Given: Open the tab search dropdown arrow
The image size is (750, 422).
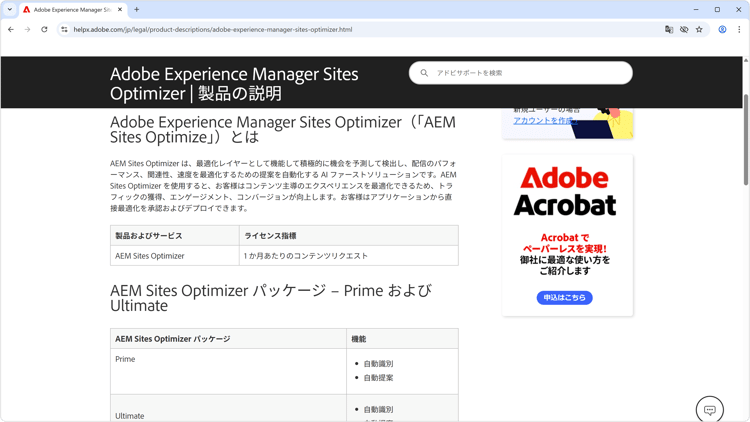Looking at the screenshot, I should (10, 9).
